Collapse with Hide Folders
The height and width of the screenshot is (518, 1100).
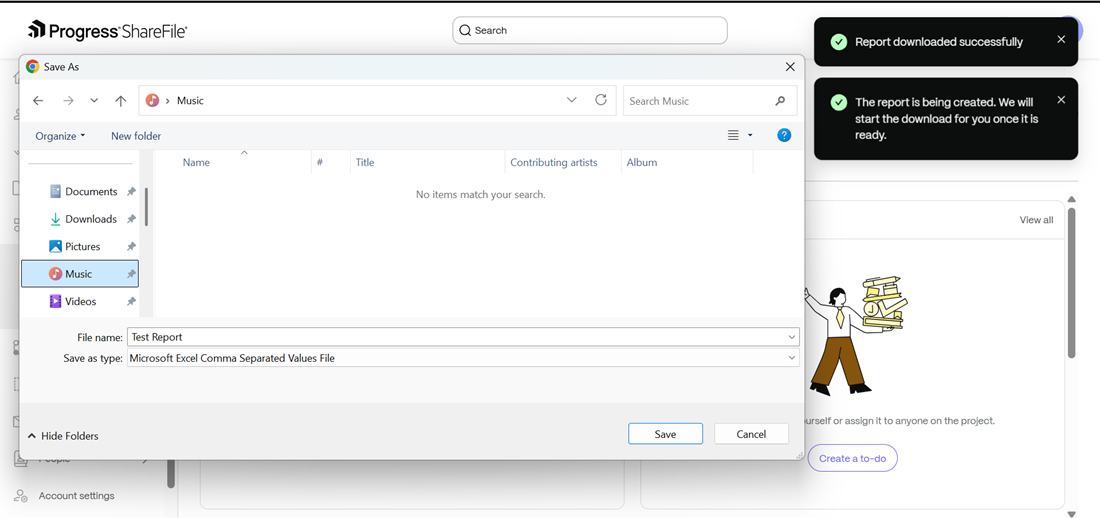coord(63,436)
